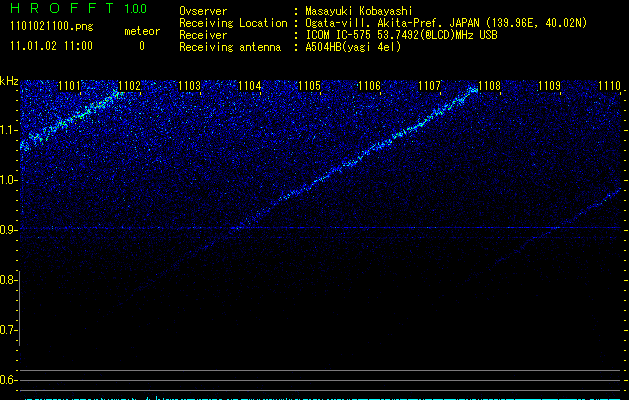Click the Ovserver field label

pos(203,11)
